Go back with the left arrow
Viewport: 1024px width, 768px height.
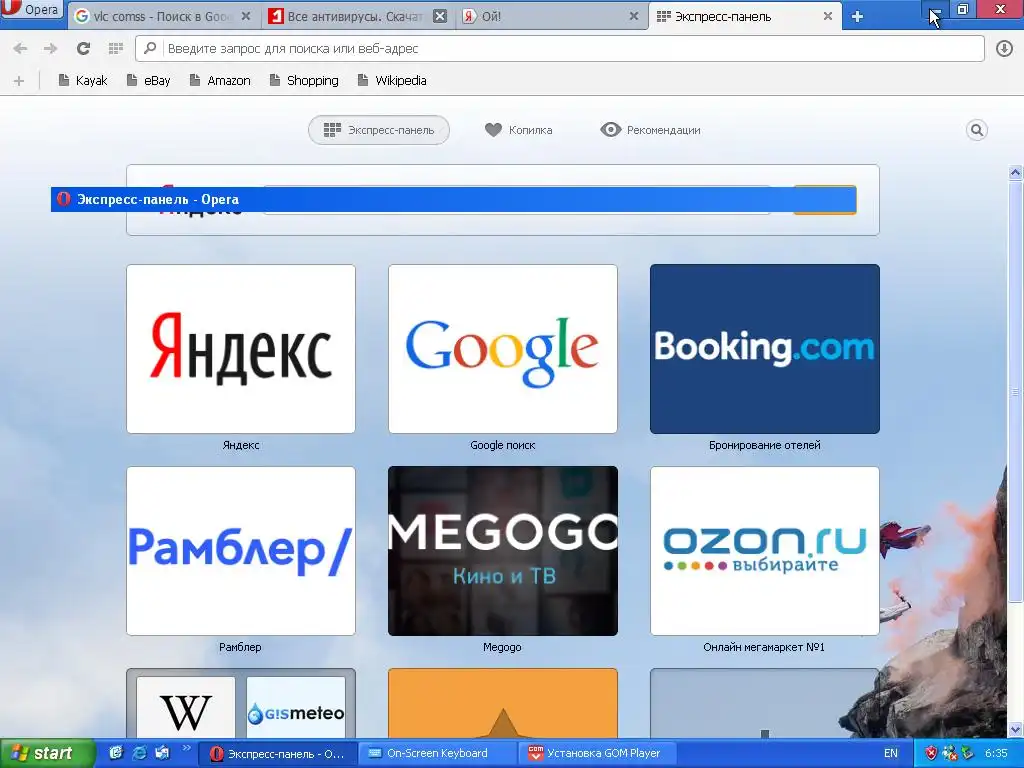(x=20, y=48)
